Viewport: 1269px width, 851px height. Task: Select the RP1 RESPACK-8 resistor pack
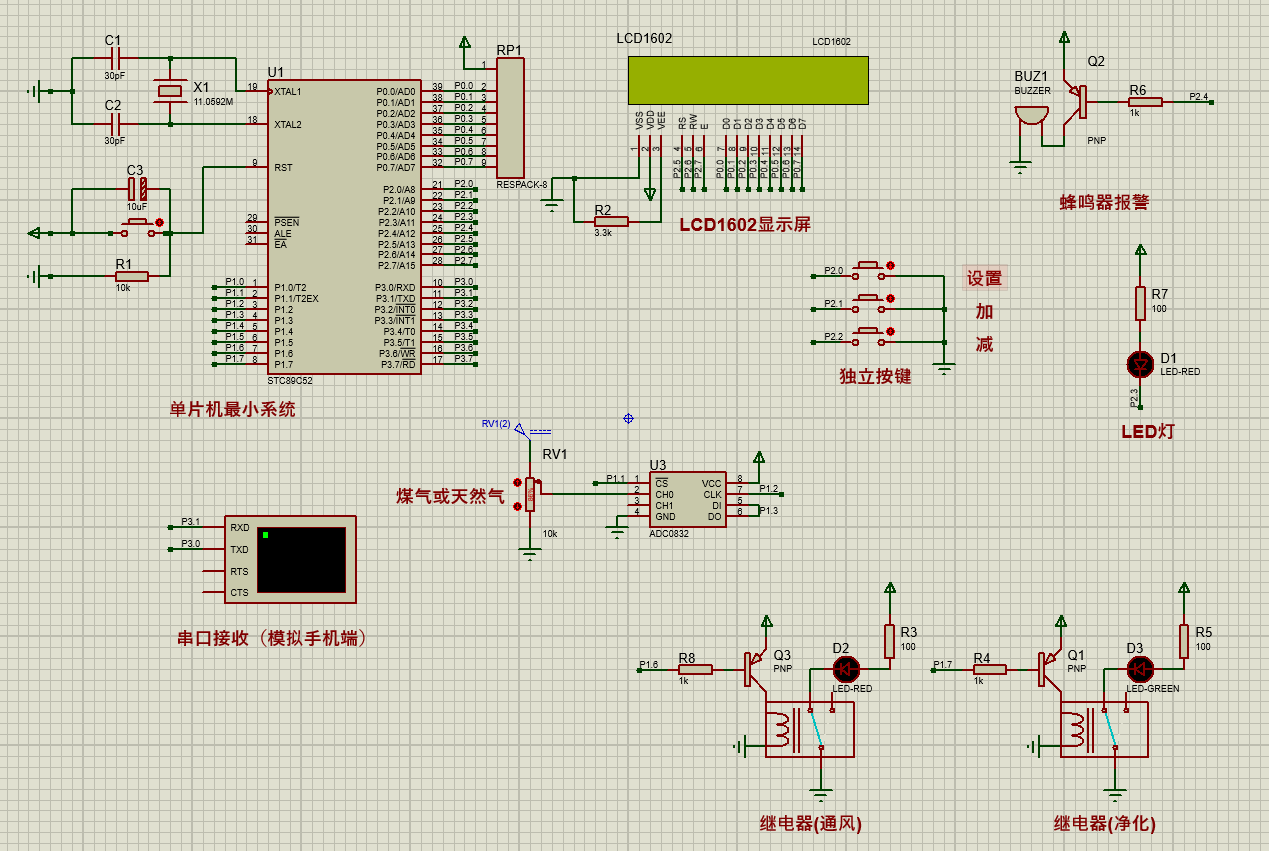[x=510, y=117]
